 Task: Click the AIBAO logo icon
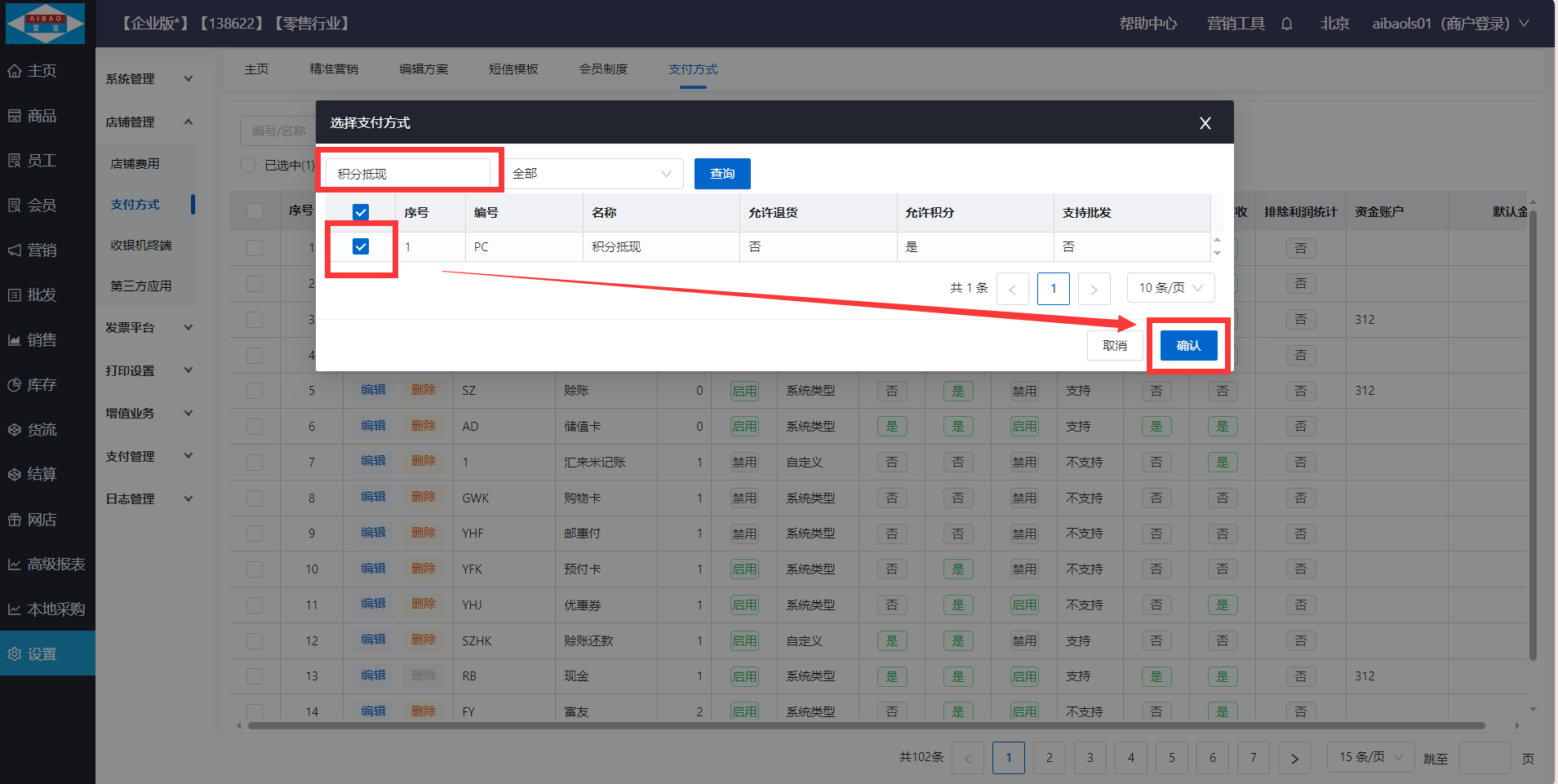(x=46, y=24)
